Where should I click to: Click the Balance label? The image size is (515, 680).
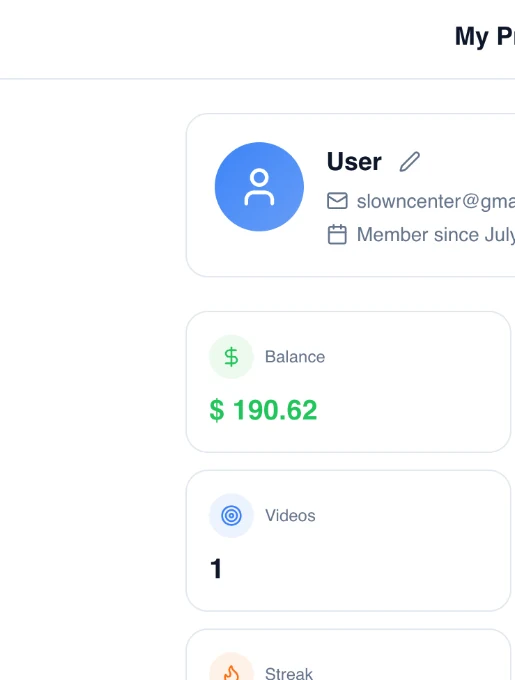pyautogui.click(x=295, y=357)
